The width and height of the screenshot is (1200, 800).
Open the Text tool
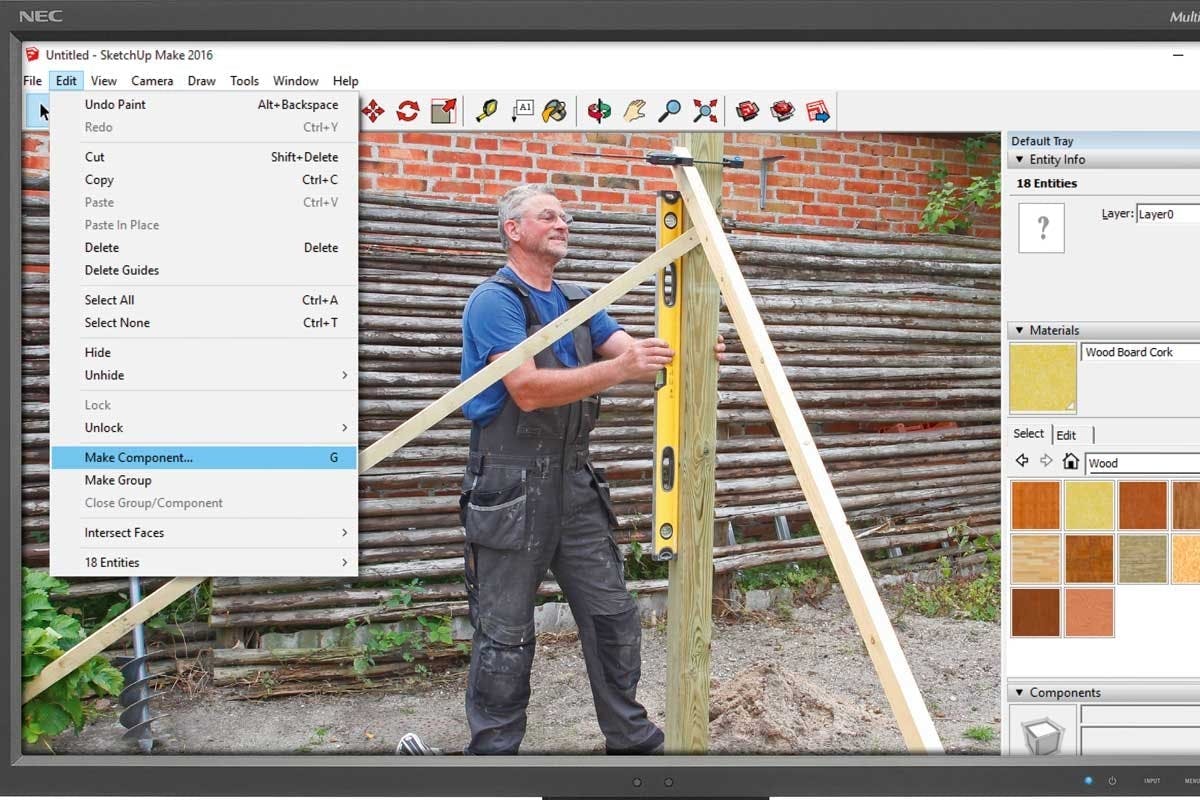[522, 111]
